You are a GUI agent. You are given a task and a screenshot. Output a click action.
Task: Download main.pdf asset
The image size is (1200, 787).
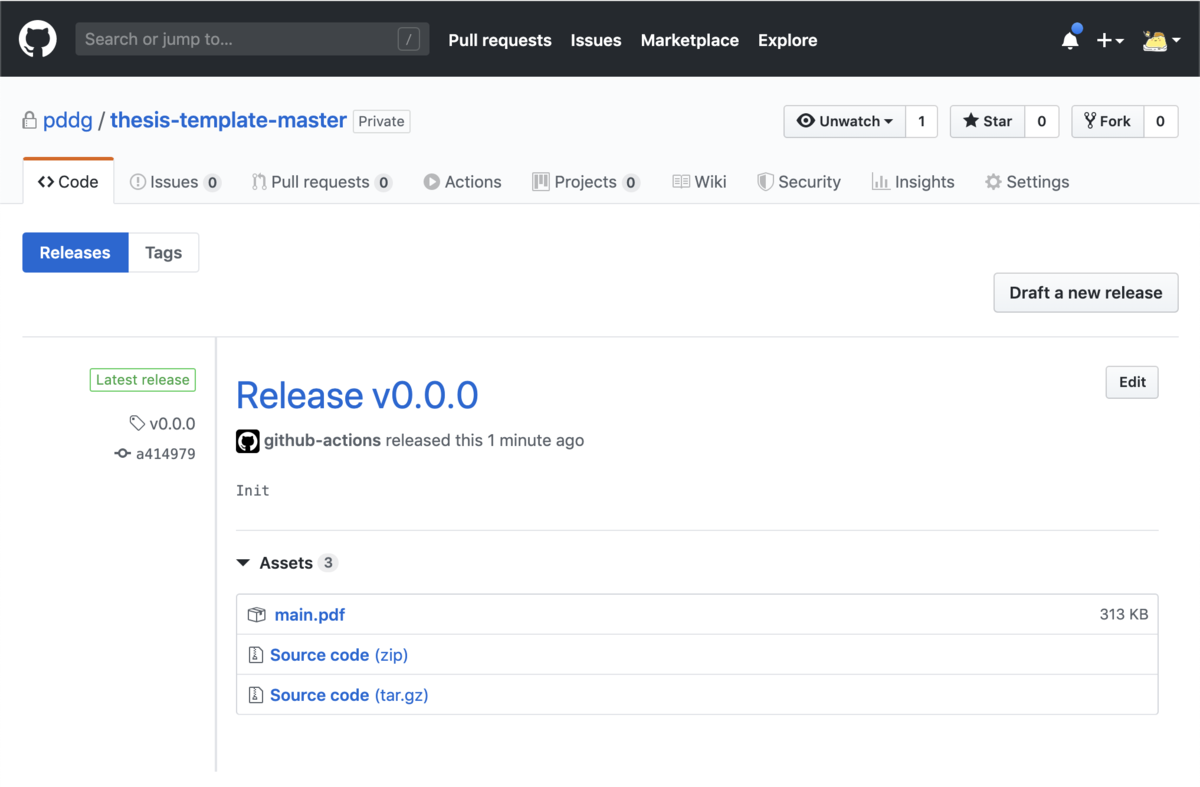tap(310, 614)
